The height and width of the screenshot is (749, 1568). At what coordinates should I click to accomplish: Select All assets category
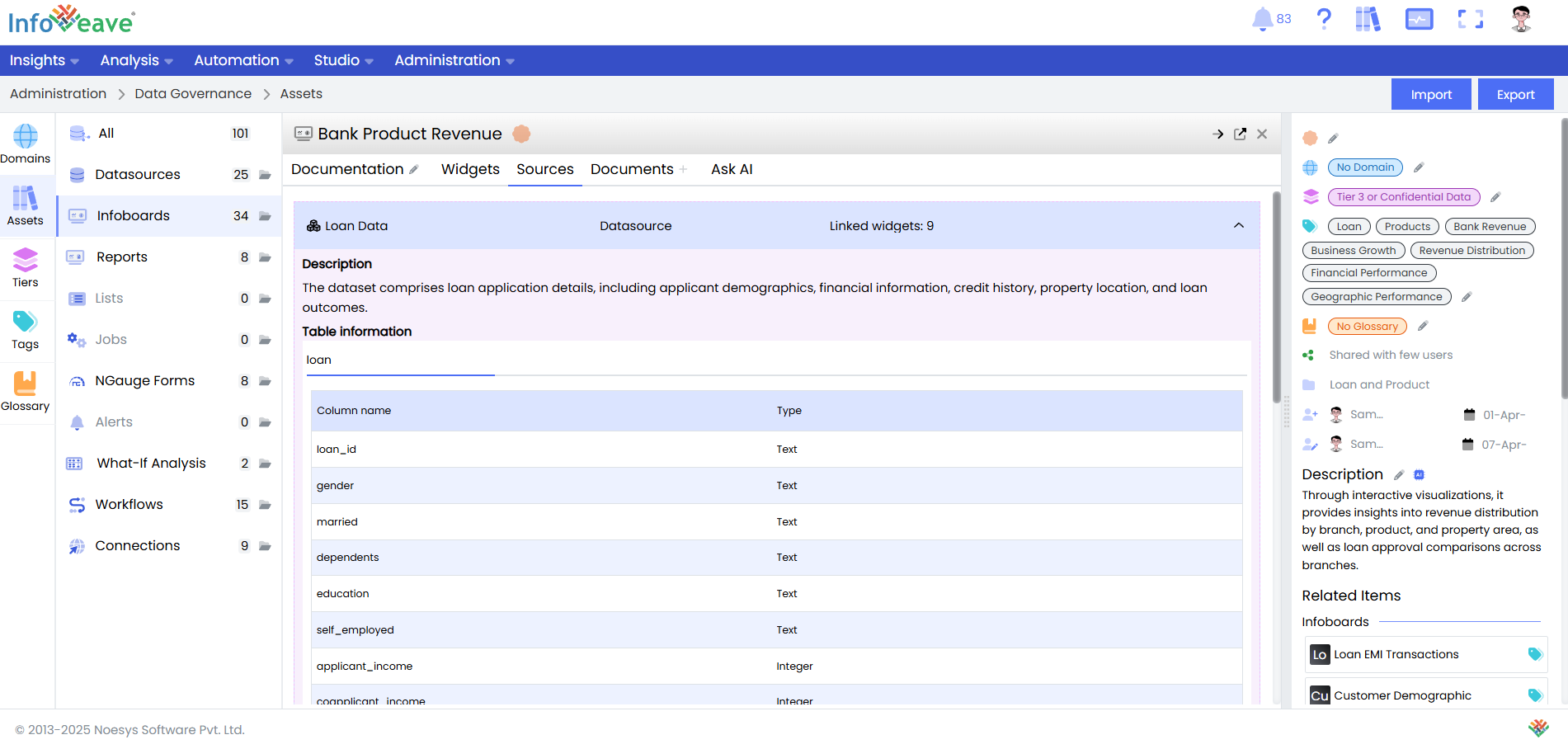point(170,134)
